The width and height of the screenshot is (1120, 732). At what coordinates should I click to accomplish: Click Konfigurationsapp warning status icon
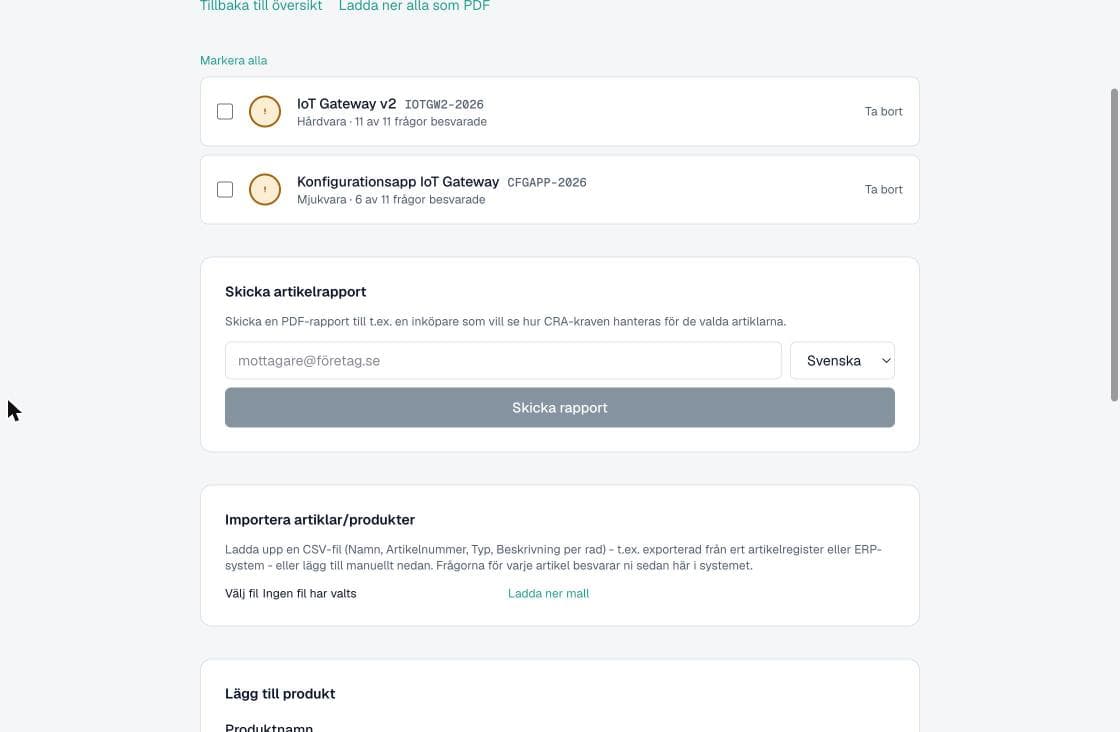(264, 189)
